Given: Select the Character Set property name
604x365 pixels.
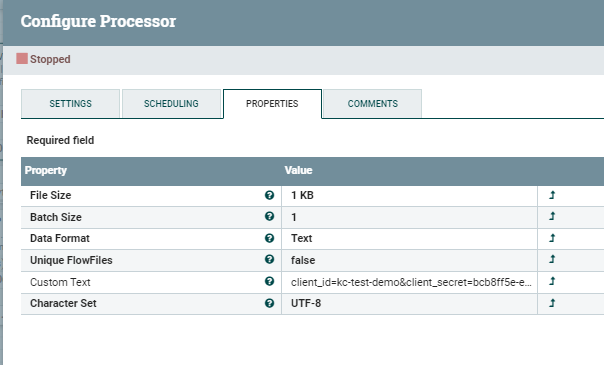Looking at the screenshot, I should [63, 303].
